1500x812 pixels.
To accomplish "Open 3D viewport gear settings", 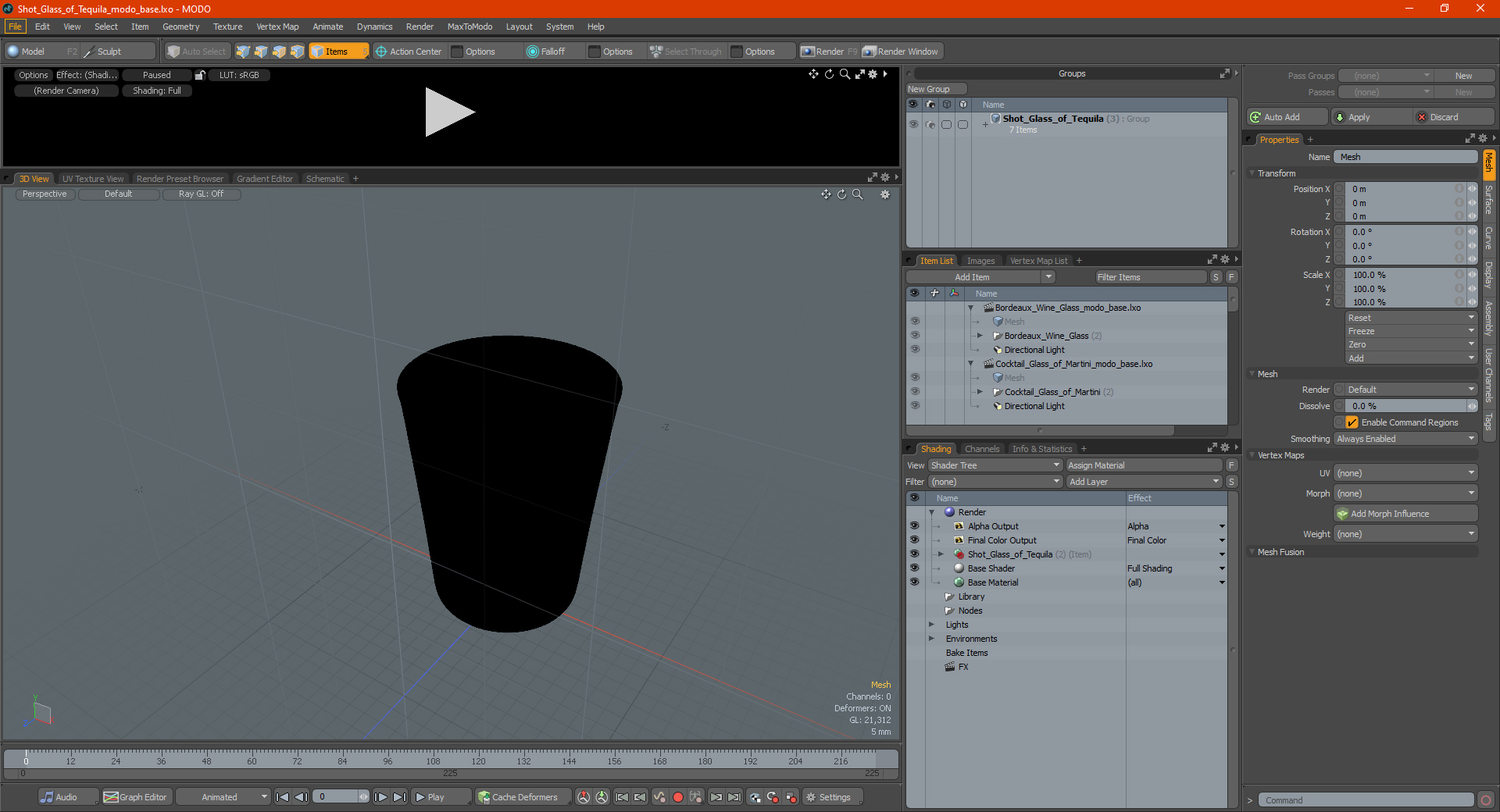I will 885,194.
